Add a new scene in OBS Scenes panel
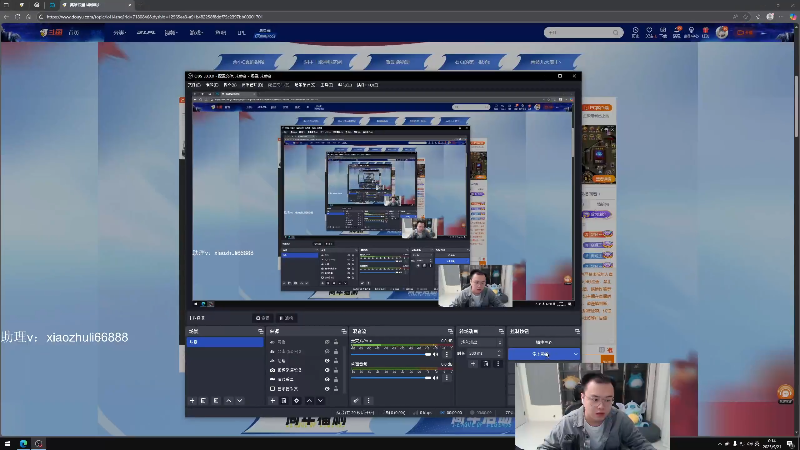800x450 pixels. (x=192, y=401)
